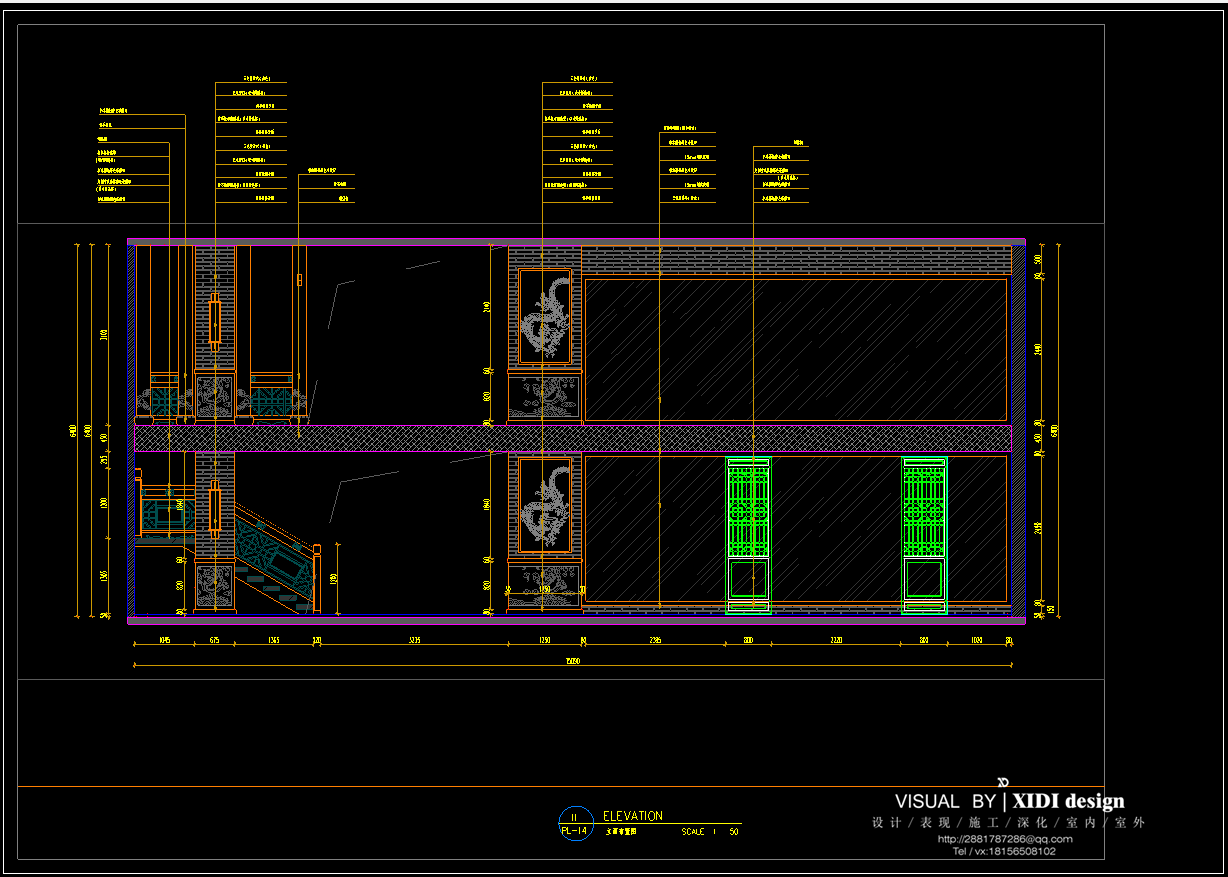The height and width of the screenshot is (877, 1228).
Task: Select the diagonal staircase balustrade
Action: tap(275, 558)
